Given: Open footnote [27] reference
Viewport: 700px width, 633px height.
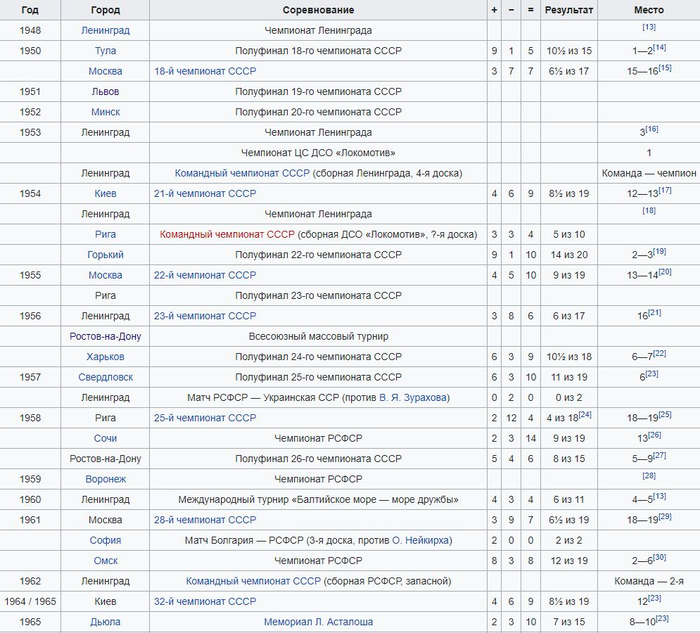Looking at the screenshot, I should [x=659, y=456].
